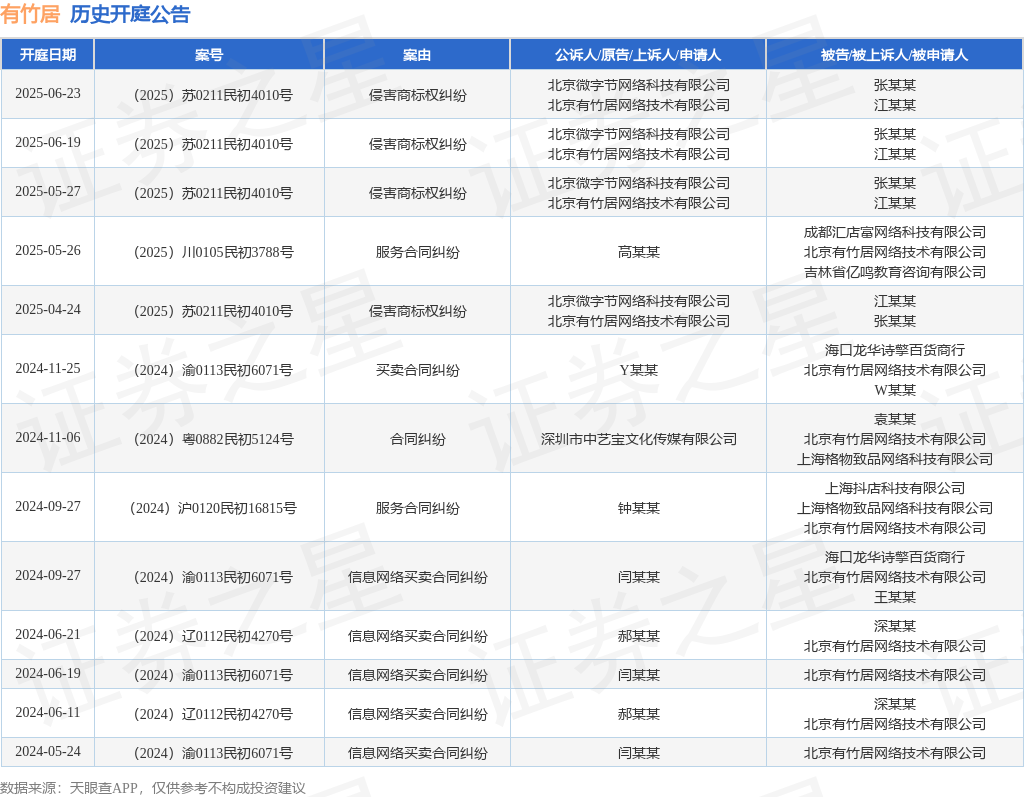Click 海口龙华诗擎百货商行 in the 2024-11-25 row
This screenshot has height=797, width=1024.
coord(895,350)
